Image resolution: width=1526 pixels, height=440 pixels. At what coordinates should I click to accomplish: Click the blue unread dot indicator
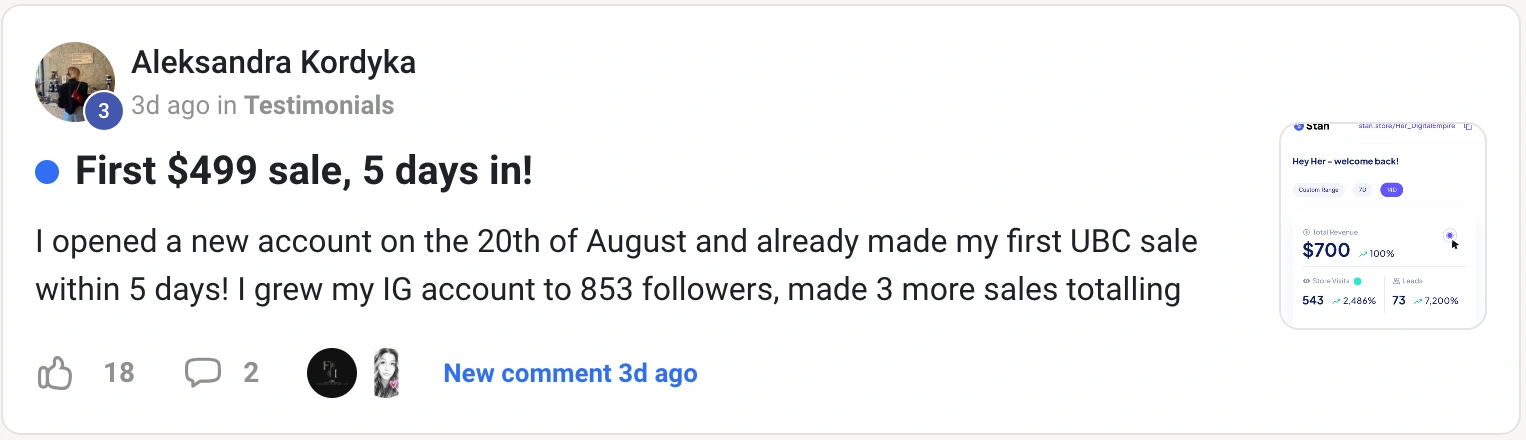pos(46,173)
